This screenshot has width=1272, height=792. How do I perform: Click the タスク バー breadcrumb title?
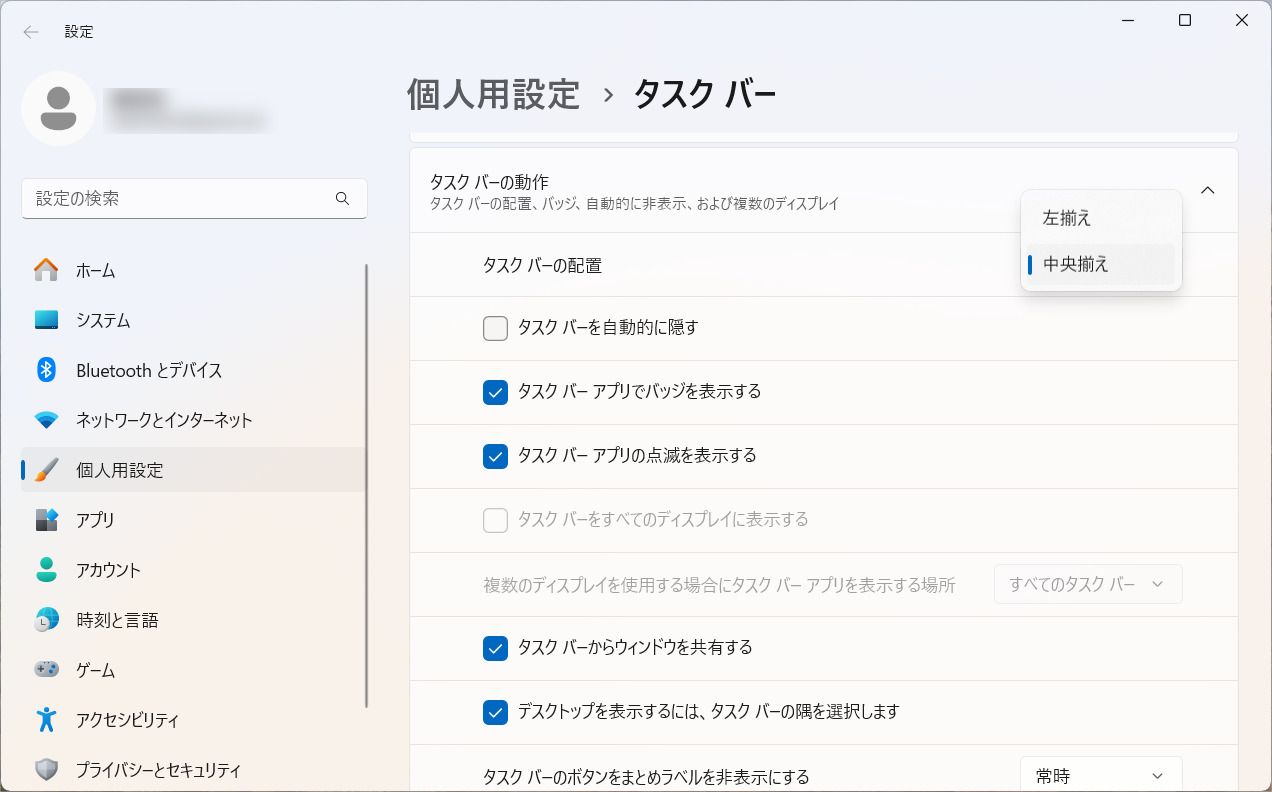point(705,94)
